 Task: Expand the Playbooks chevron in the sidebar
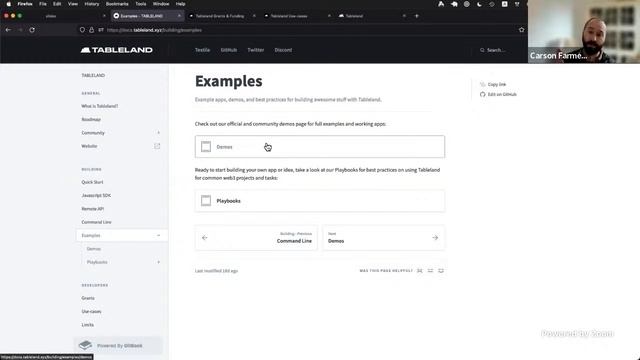(158, 262)
